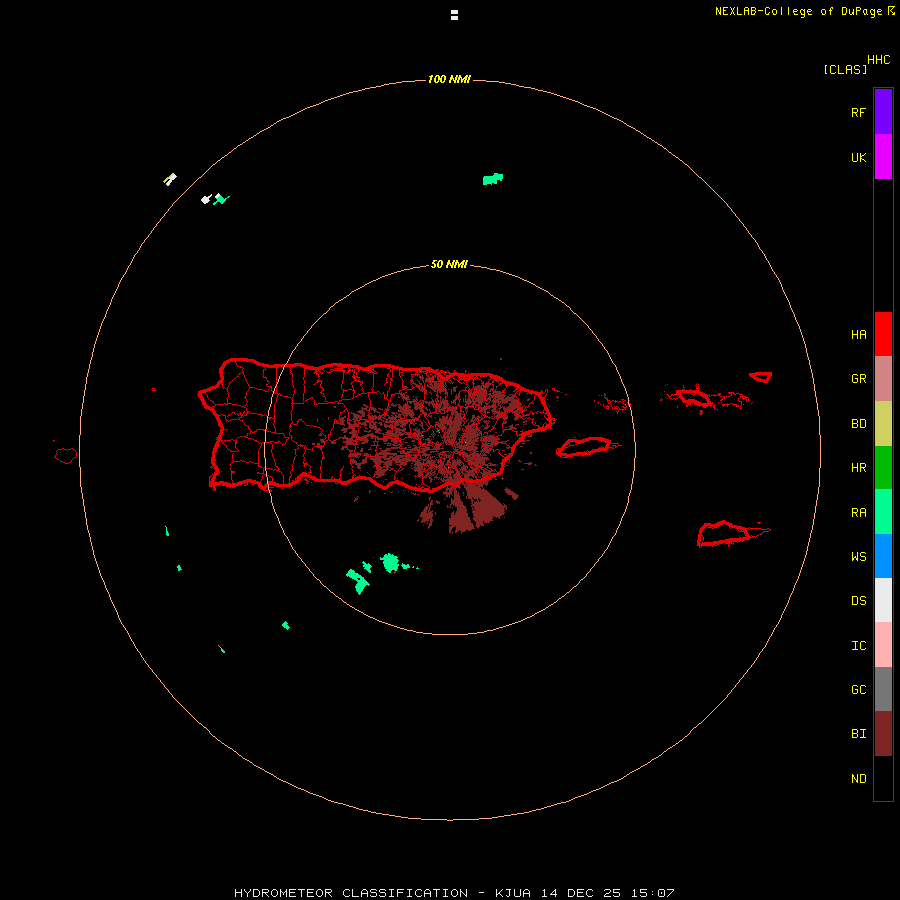Click the green rain echo north of island

click(x=492, y=179)
